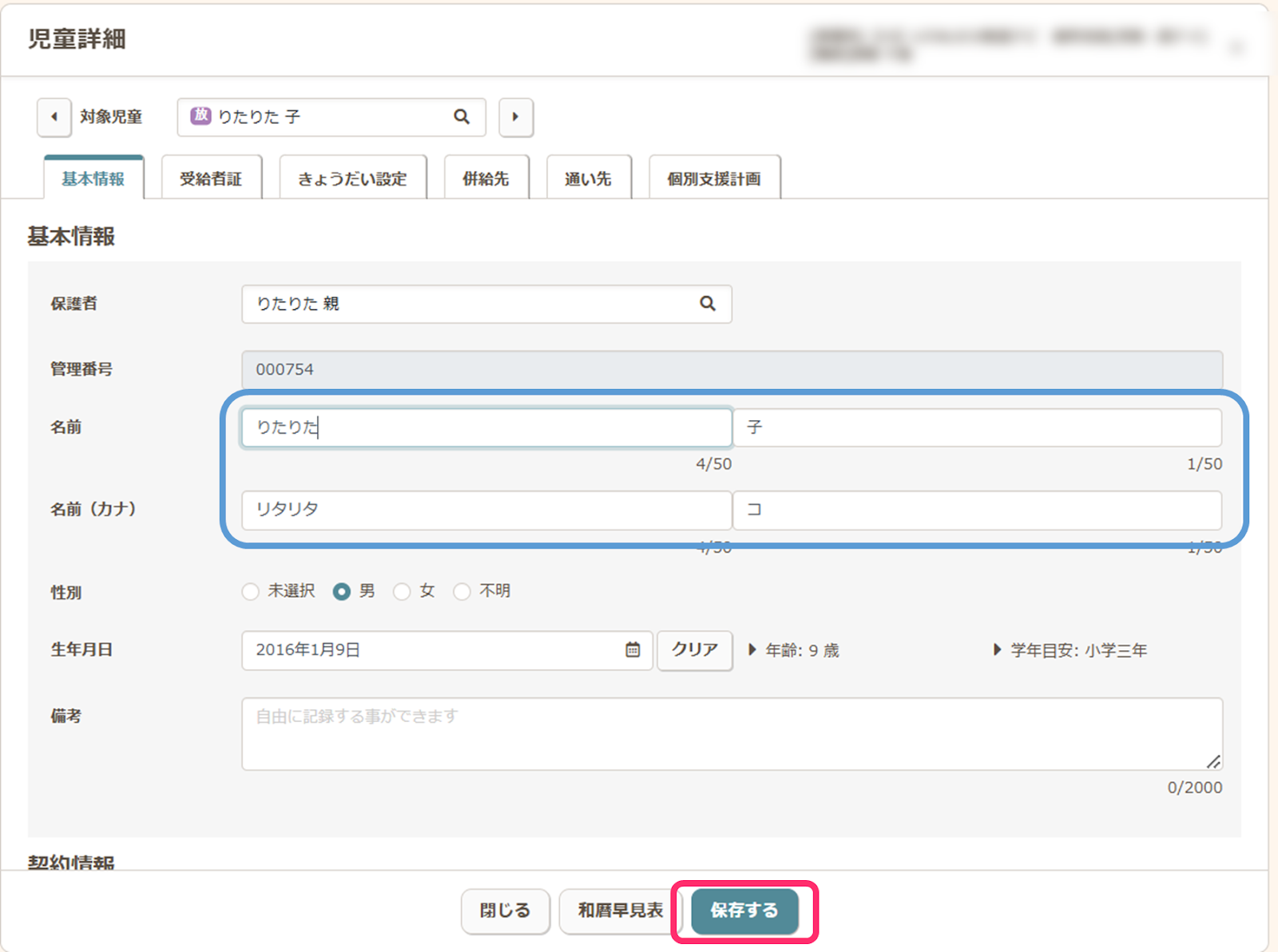The height and width of the screenshot is (952, 1278).
Task: Click search icon in 対象児童 field
Action: coord(462,117)
